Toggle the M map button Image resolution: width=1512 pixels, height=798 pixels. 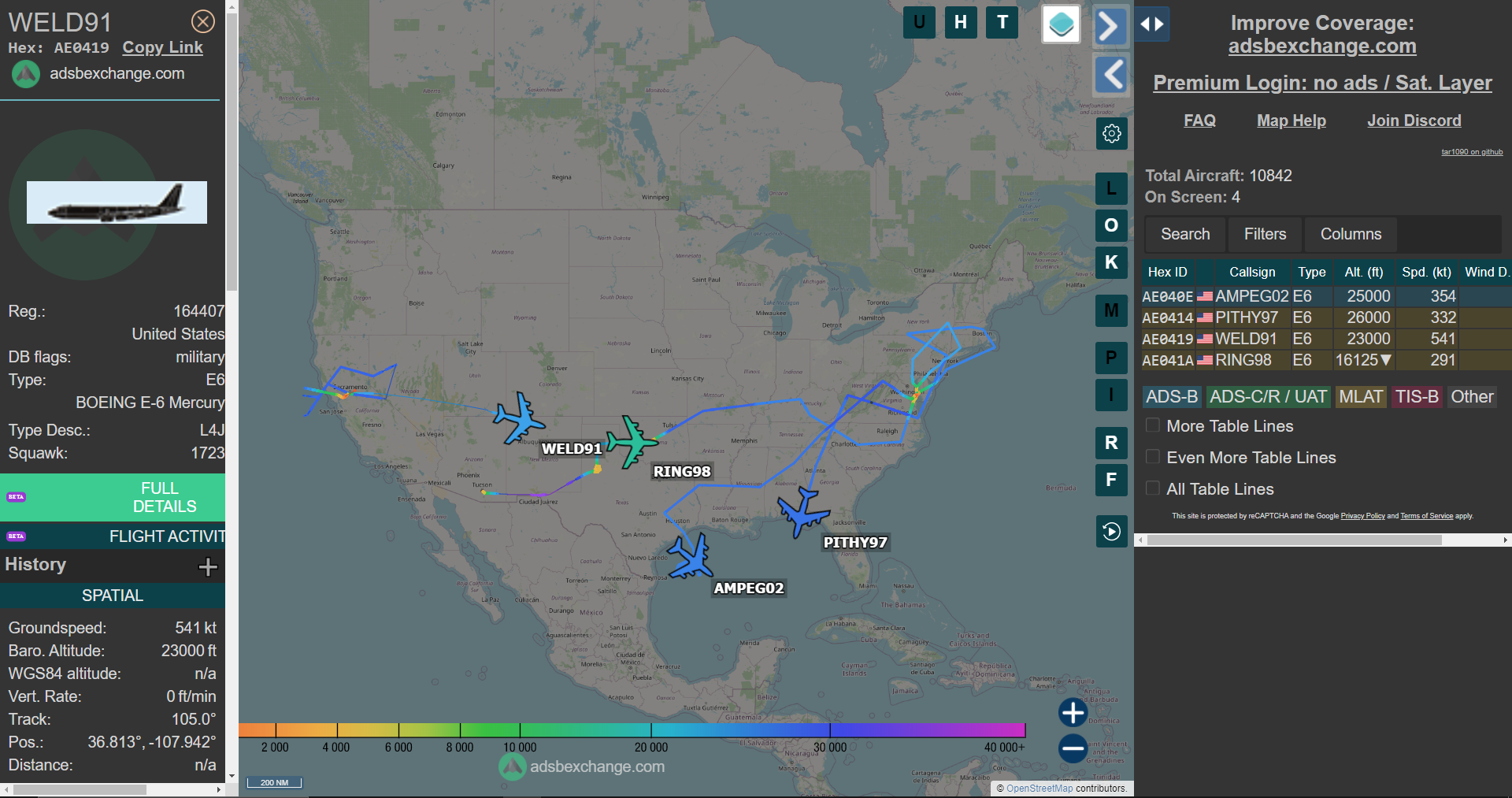pos(1111,310)
